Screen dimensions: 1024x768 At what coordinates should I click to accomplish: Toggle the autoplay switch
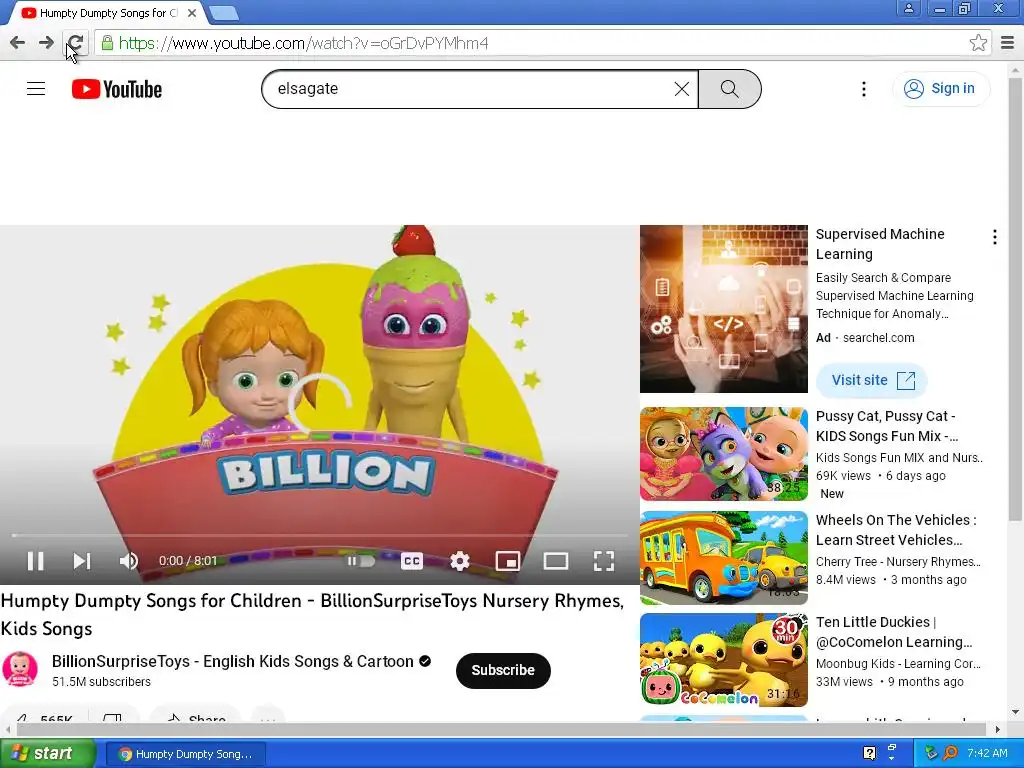pyautogui.click(x=360, y=561)
